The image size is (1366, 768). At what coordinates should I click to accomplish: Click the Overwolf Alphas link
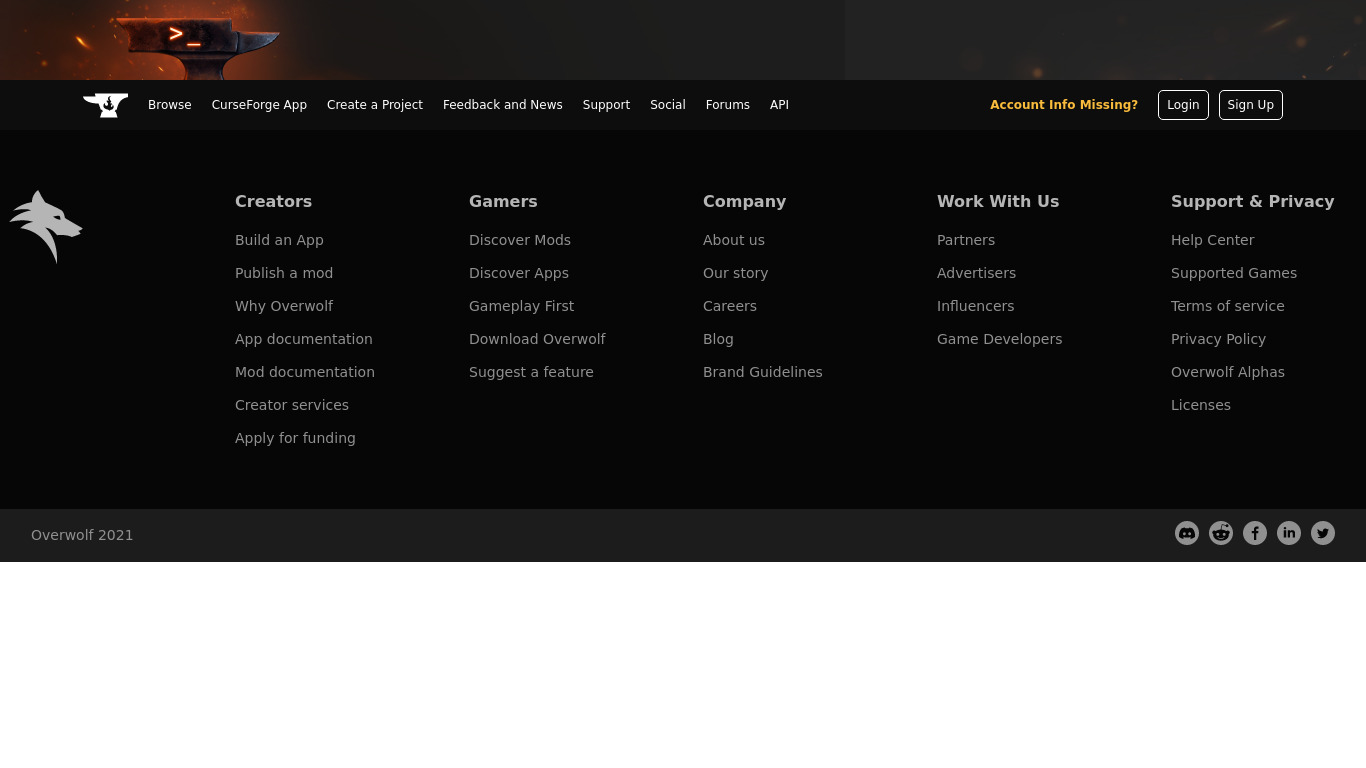1228,372
